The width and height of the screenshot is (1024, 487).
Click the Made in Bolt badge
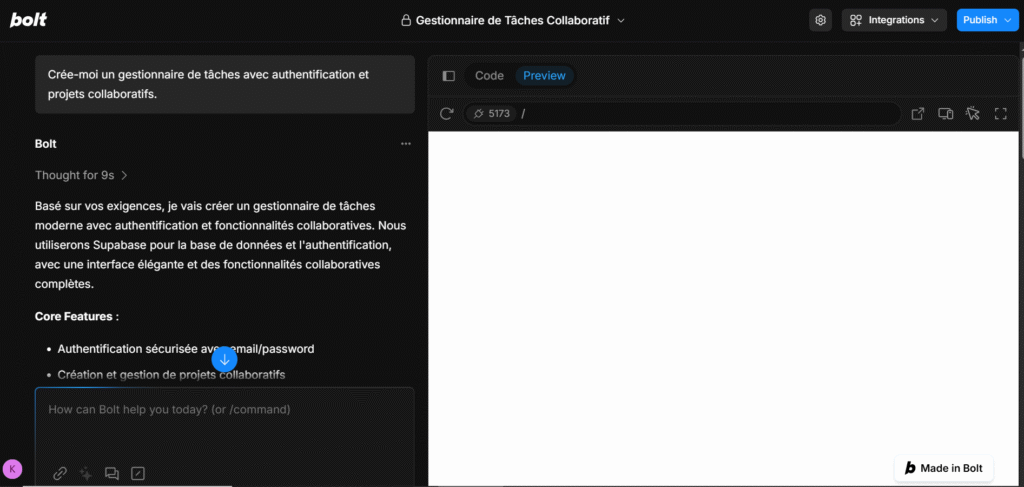[x=943, y=468]
